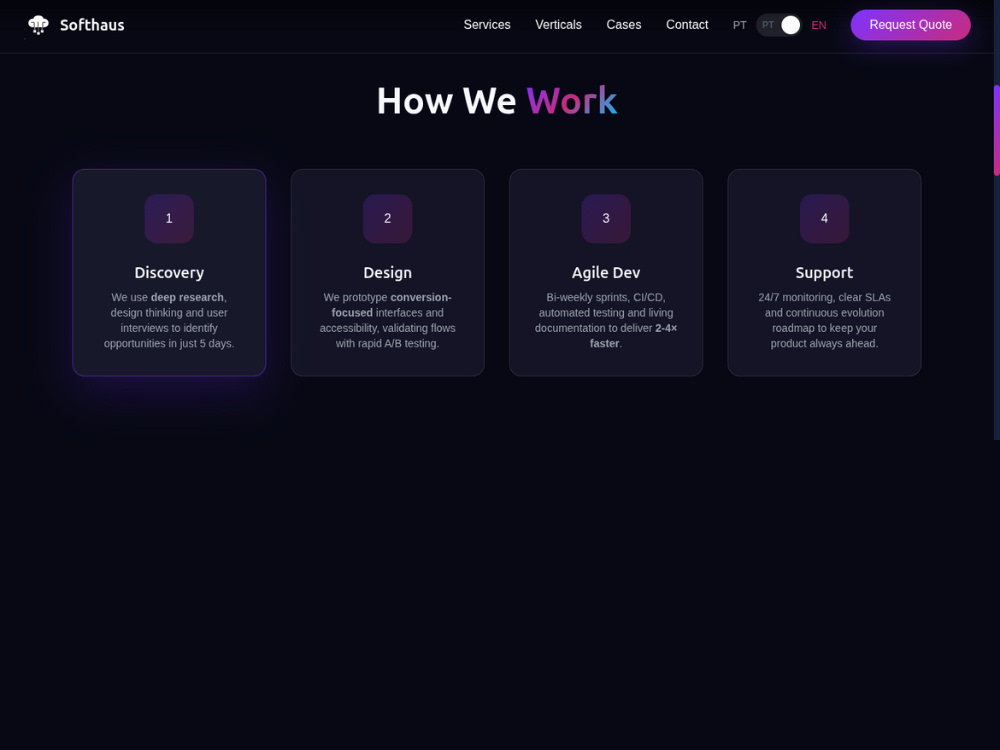Select the EN language label
The height and width of the screenshot is (750, 1000).
(819, 25)
